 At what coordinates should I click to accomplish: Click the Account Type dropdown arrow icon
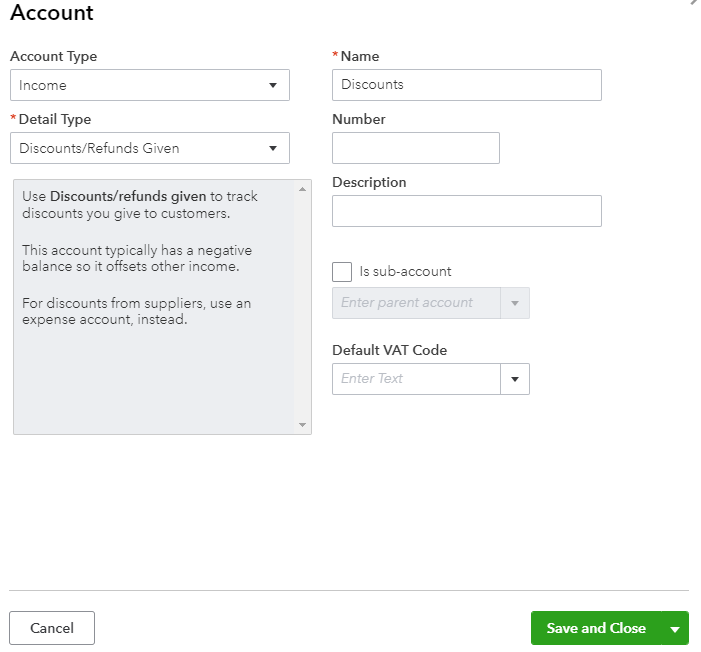click(273, 85)
